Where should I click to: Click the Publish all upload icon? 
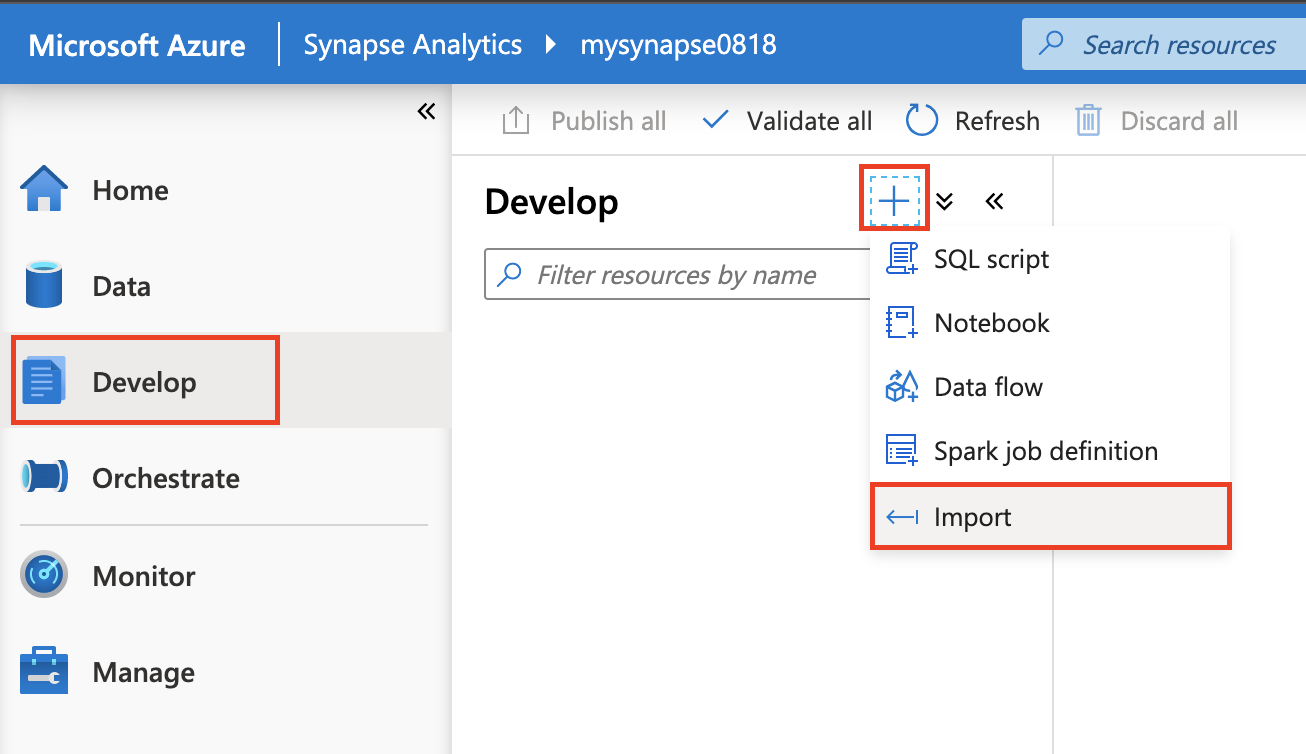(x=515, y=121)
